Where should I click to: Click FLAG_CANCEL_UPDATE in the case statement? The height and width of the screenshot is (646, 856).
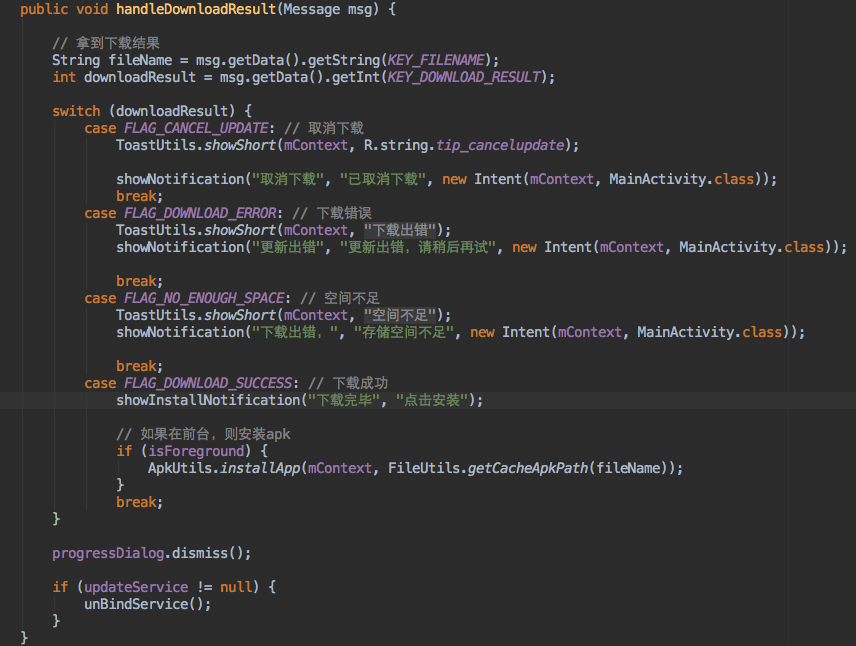point(196,128)
